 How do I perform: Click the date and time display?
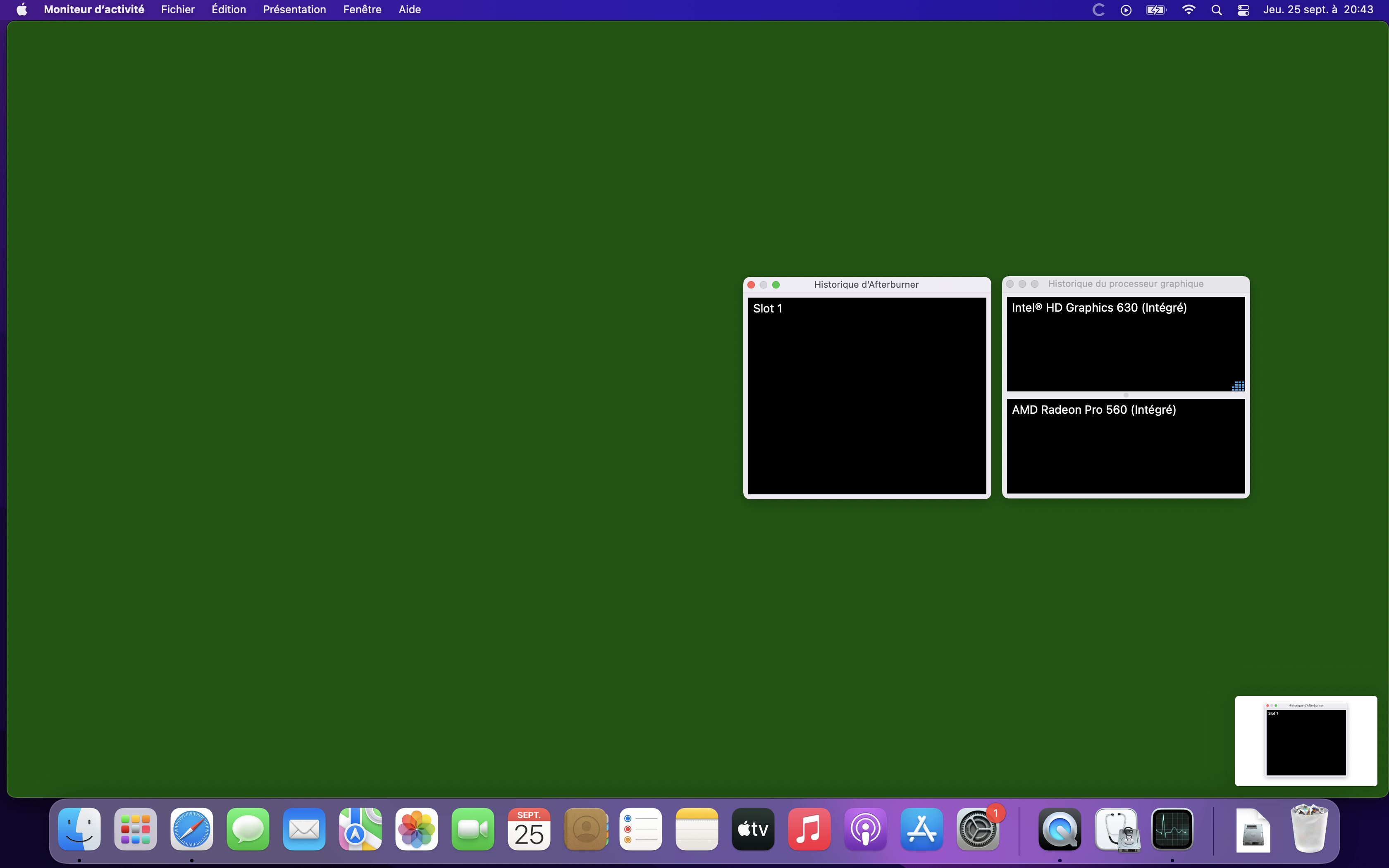coord(1318,10)
